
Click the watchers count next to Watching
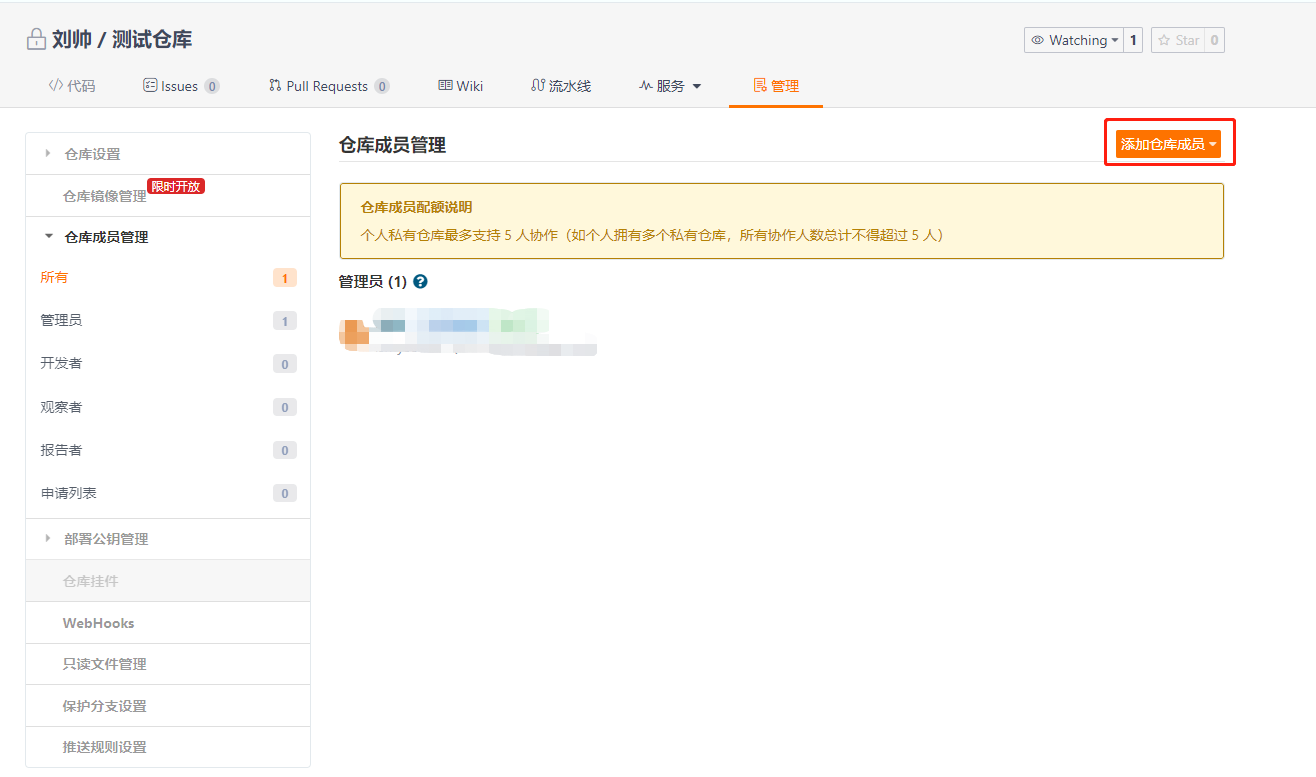(1133, 40)
